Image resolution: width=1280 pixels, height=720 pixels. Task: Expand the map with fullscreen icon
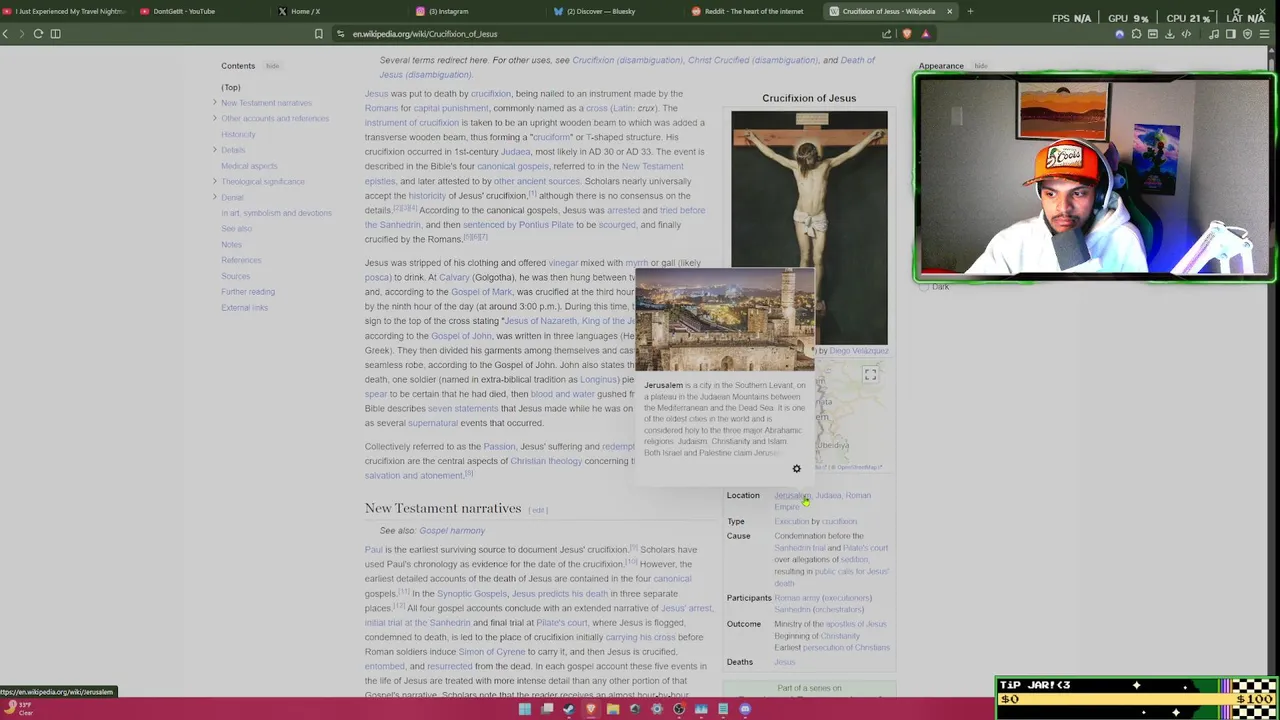(x=870, y=375)
